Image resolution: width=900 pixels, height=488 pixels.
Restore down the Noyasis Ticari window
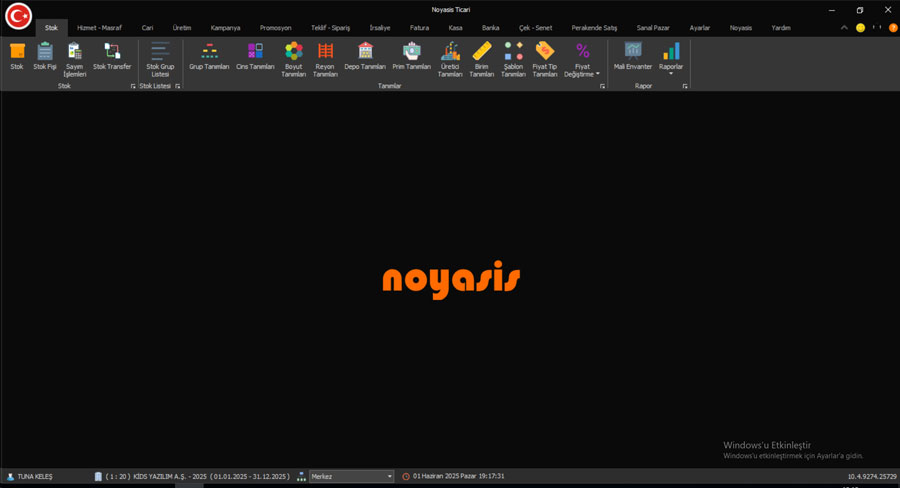point(860,10)
